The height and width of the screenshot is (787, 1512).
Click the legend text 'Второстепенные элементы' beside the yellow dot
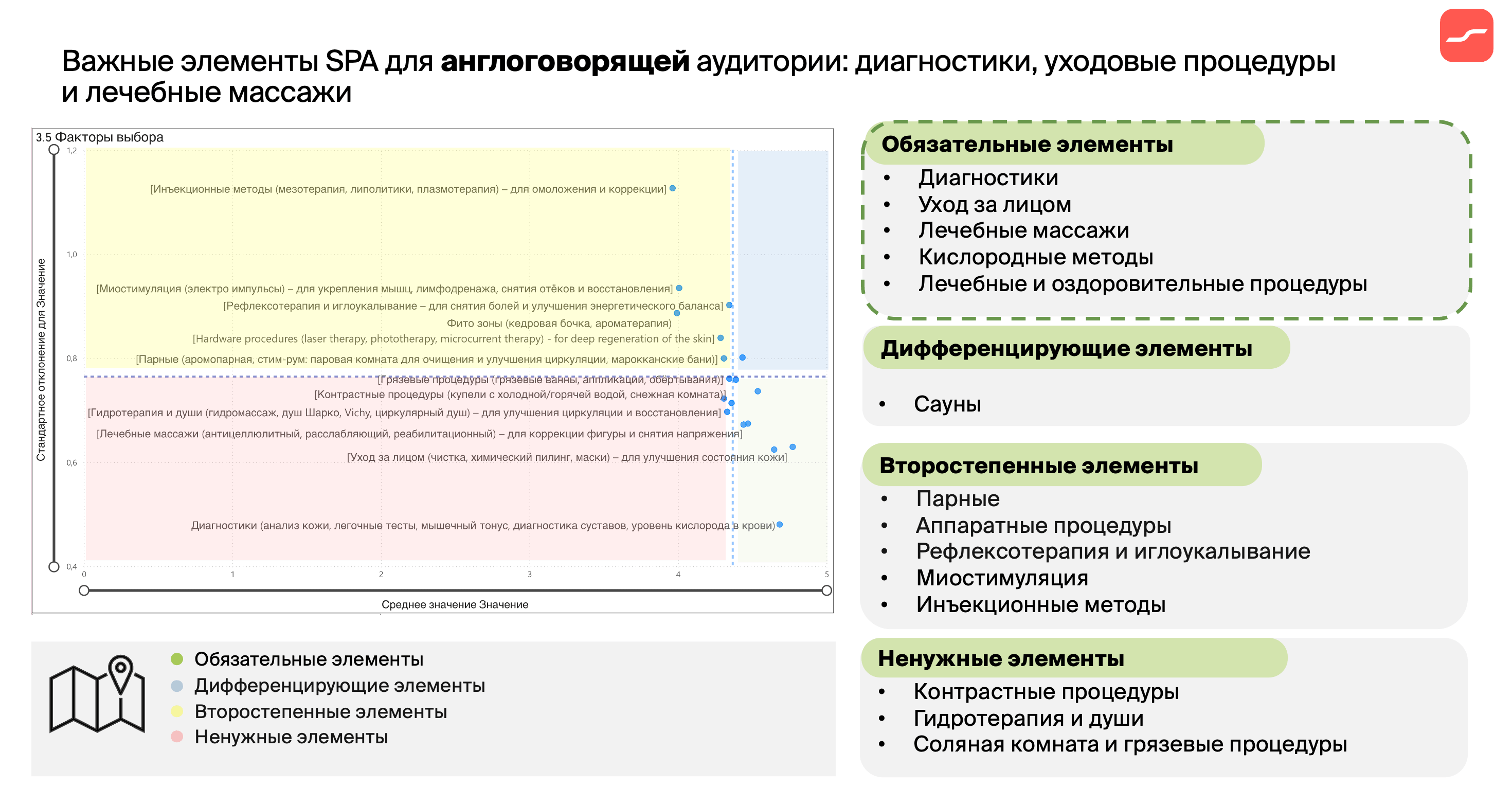point(320,712)
